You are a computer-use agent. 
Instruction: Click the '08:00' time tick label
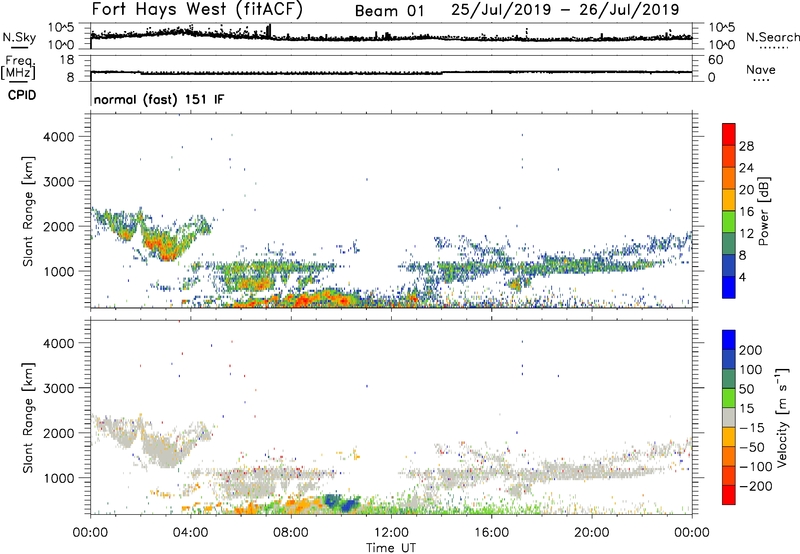click(x=291, y=533)
